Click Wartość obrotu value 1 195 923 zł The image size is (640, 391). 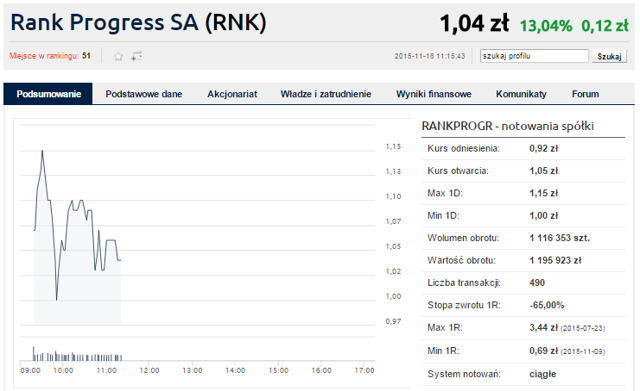[x=555, y=260]
